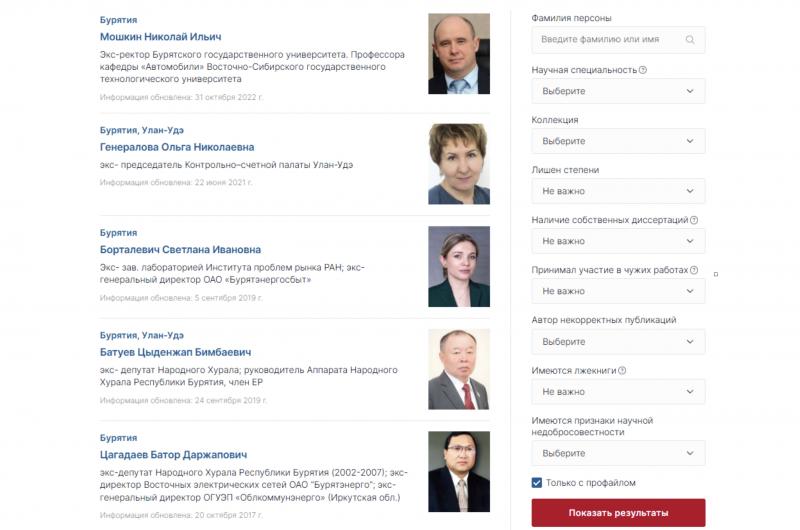Expand the Научная специальность dropdown
800x530 pixels.
618,91
